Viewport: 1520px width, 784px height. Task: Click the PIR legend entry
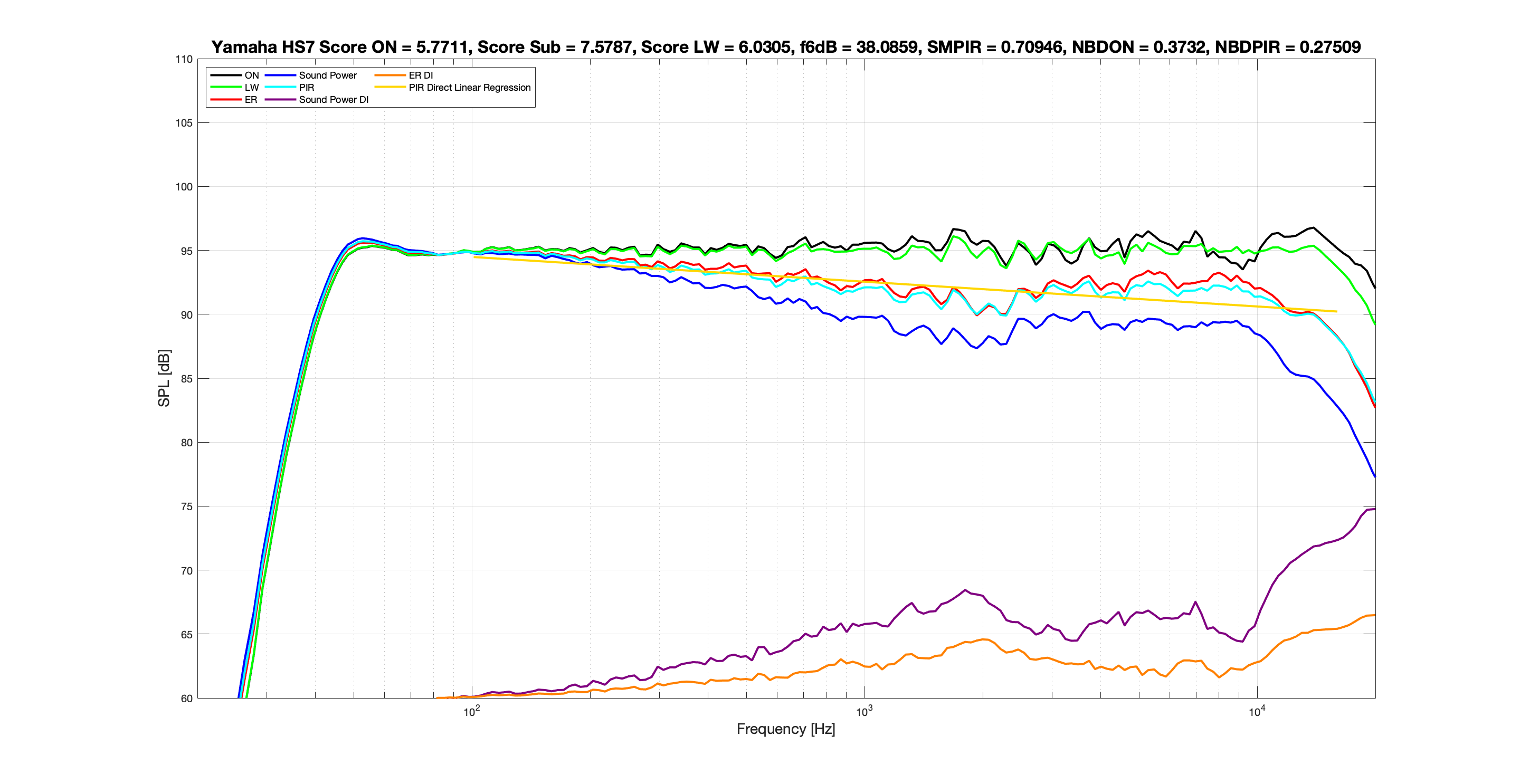pyautogui.click(x=306, y=87)
